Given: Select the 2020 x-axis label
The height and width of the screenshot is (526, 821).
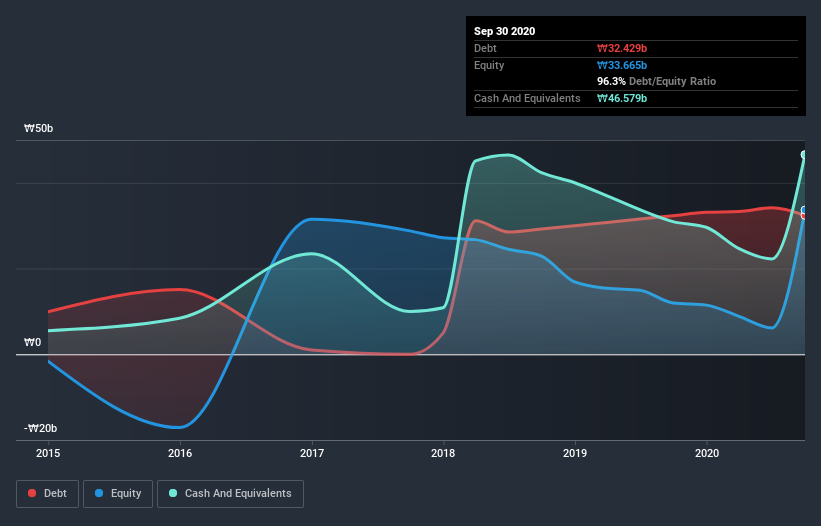Looking at the screenshot, I should pos(707,453).
